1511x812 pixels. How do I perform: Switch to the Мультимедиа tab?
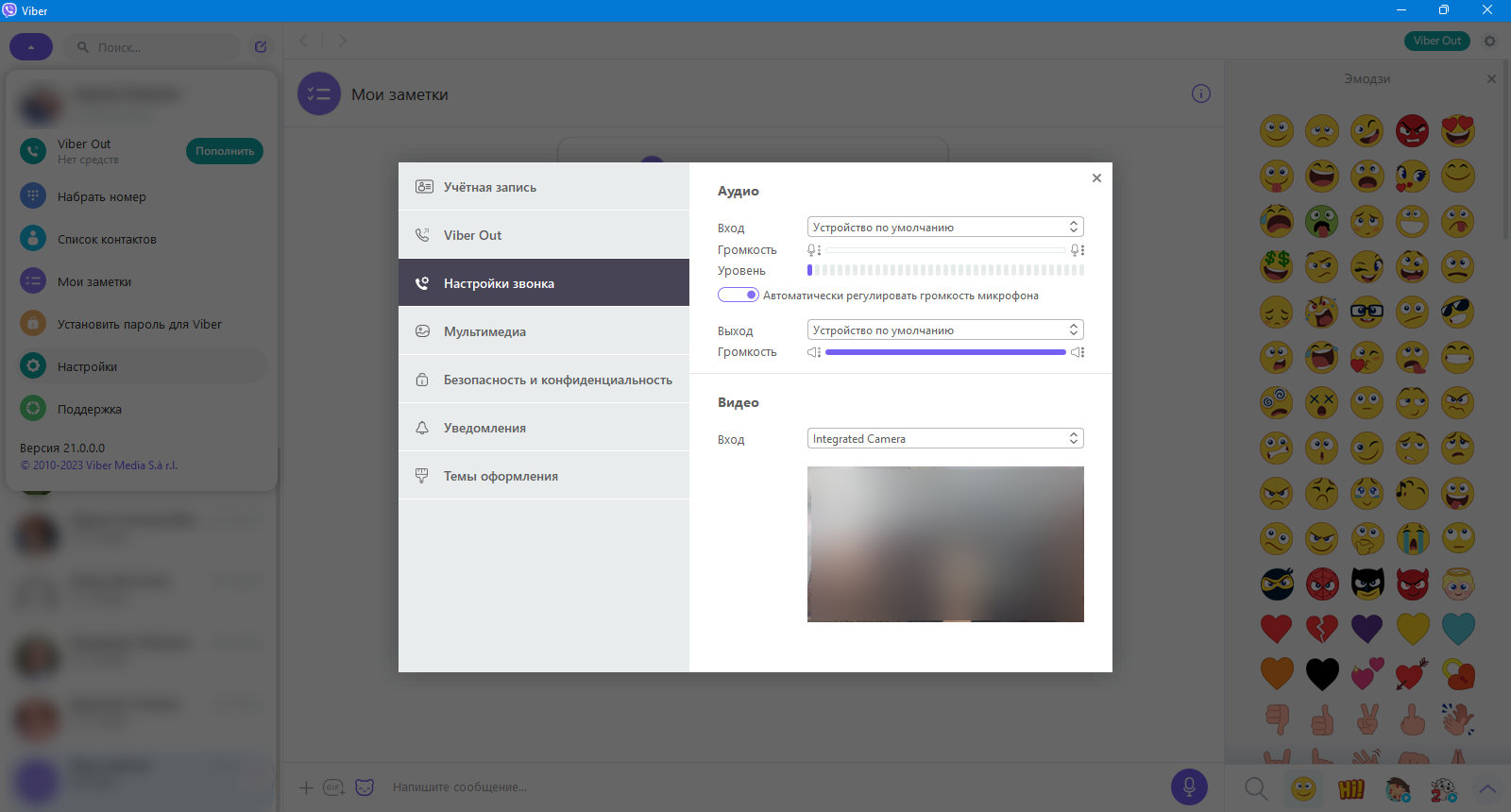click(x=544, y=331)
